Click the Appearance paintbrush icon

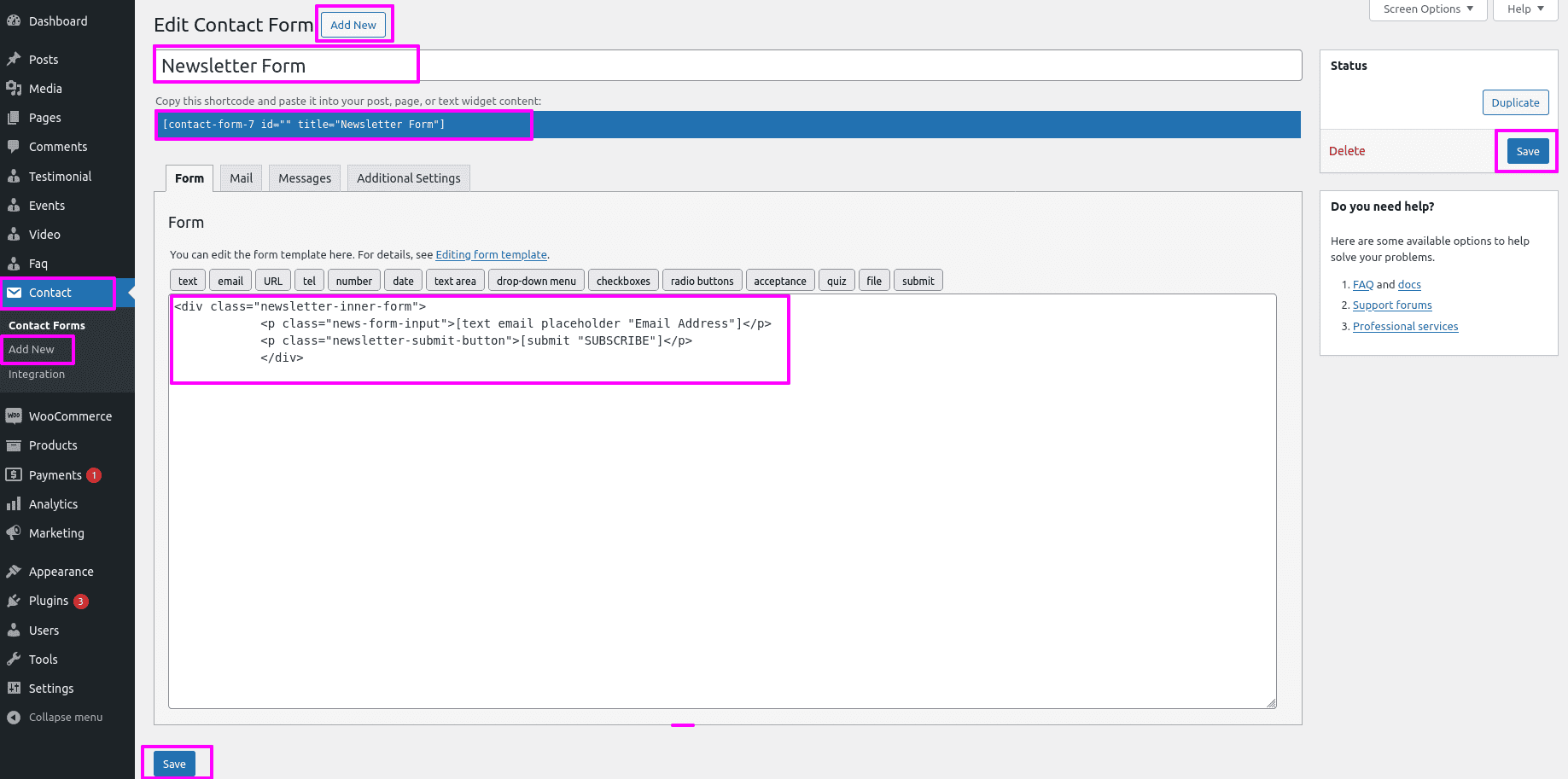point(14,571)
